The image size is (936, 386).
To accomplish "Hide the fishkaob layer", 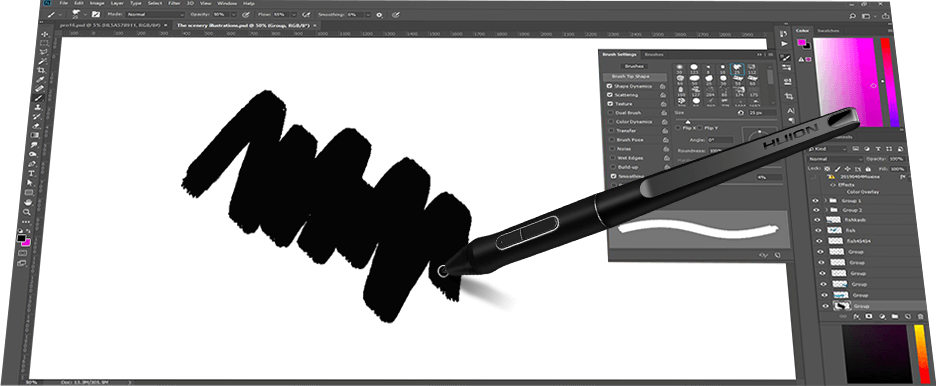I will point(818,220).
